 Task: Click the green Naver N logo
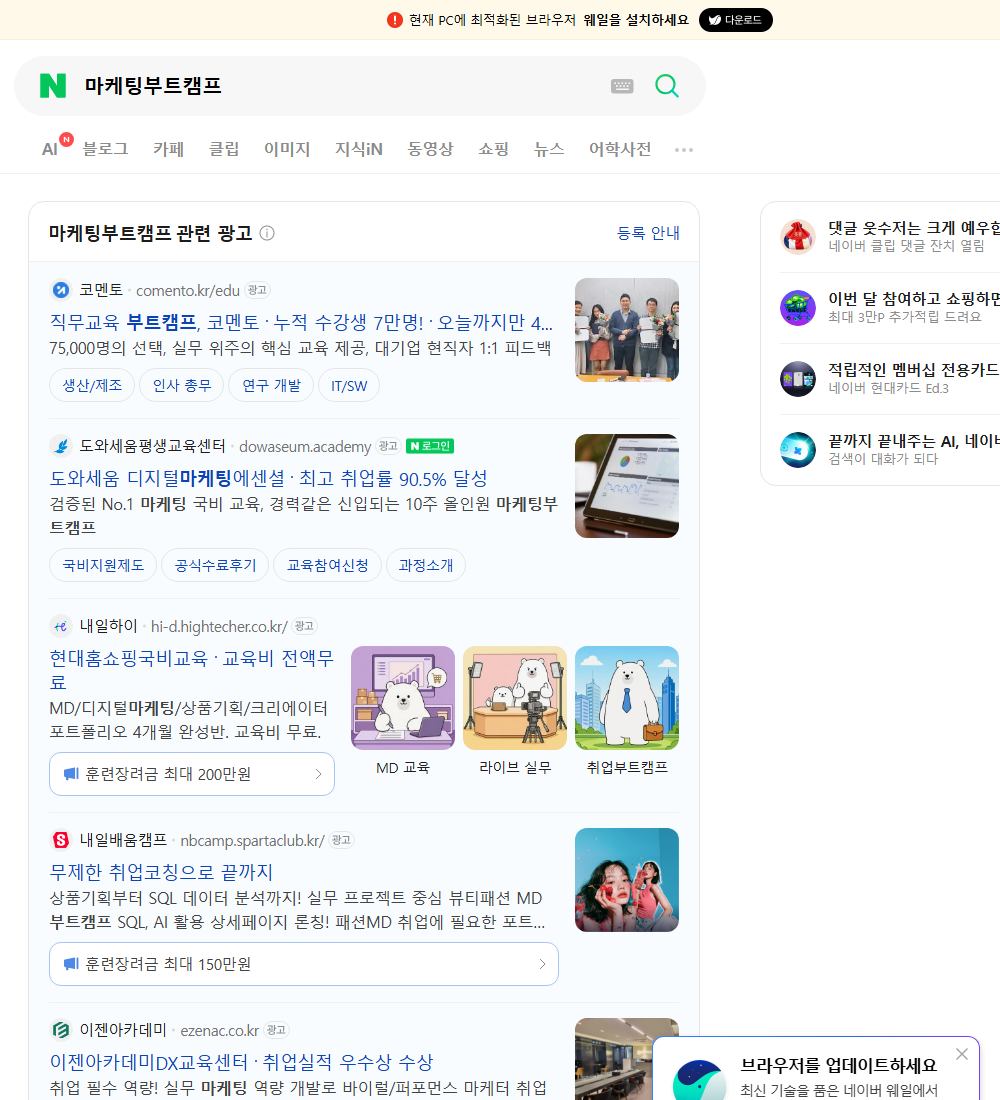click(x=53, y=86)
